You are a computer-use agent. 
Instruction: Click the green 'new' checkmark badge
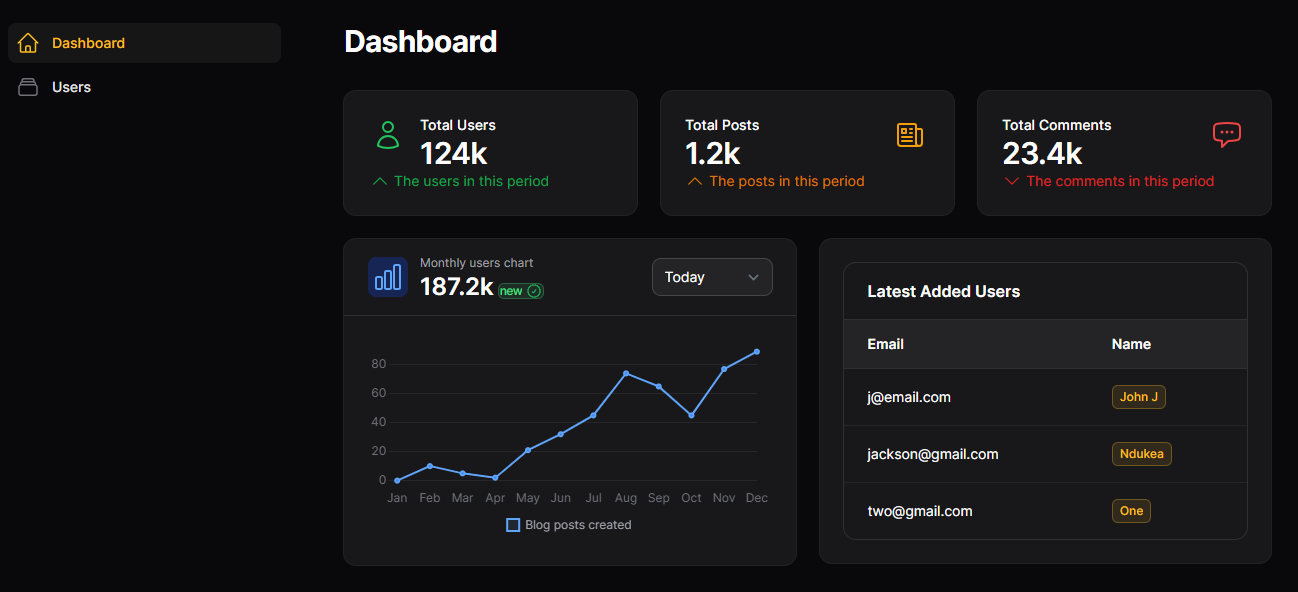pyautogui.click(x=521, y=291)
